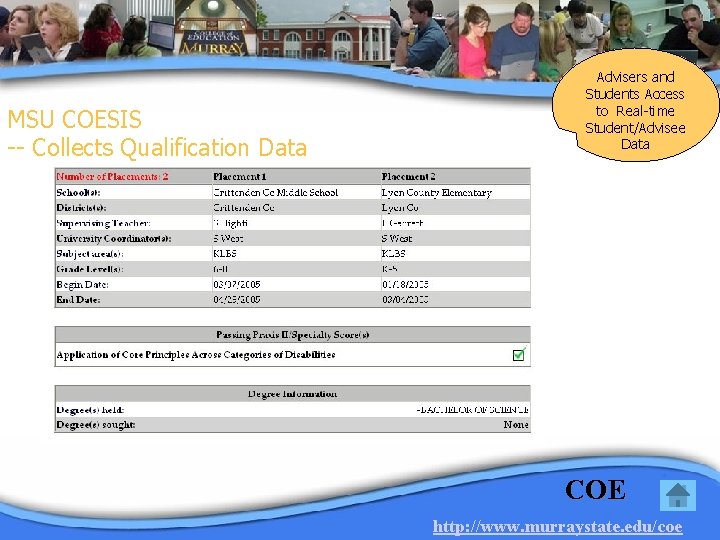Select the Number of Placements: 2 header
The width and height of the screenshot is (720, 540).
(x=112, y=176)
